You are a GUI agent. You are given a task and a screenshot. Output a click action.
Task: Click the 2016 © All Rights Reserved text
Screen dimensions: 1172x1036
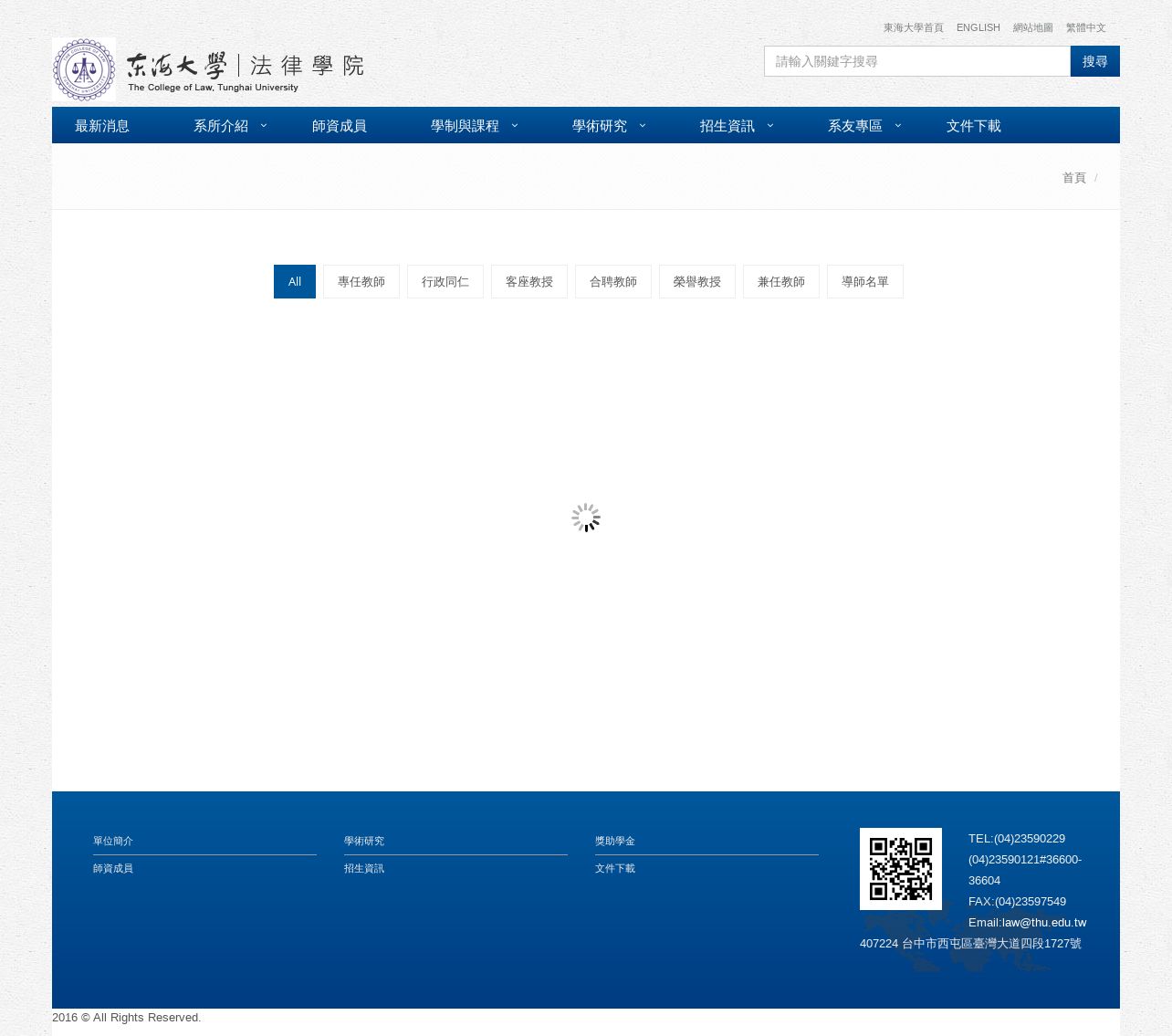tap(127, 1018)
